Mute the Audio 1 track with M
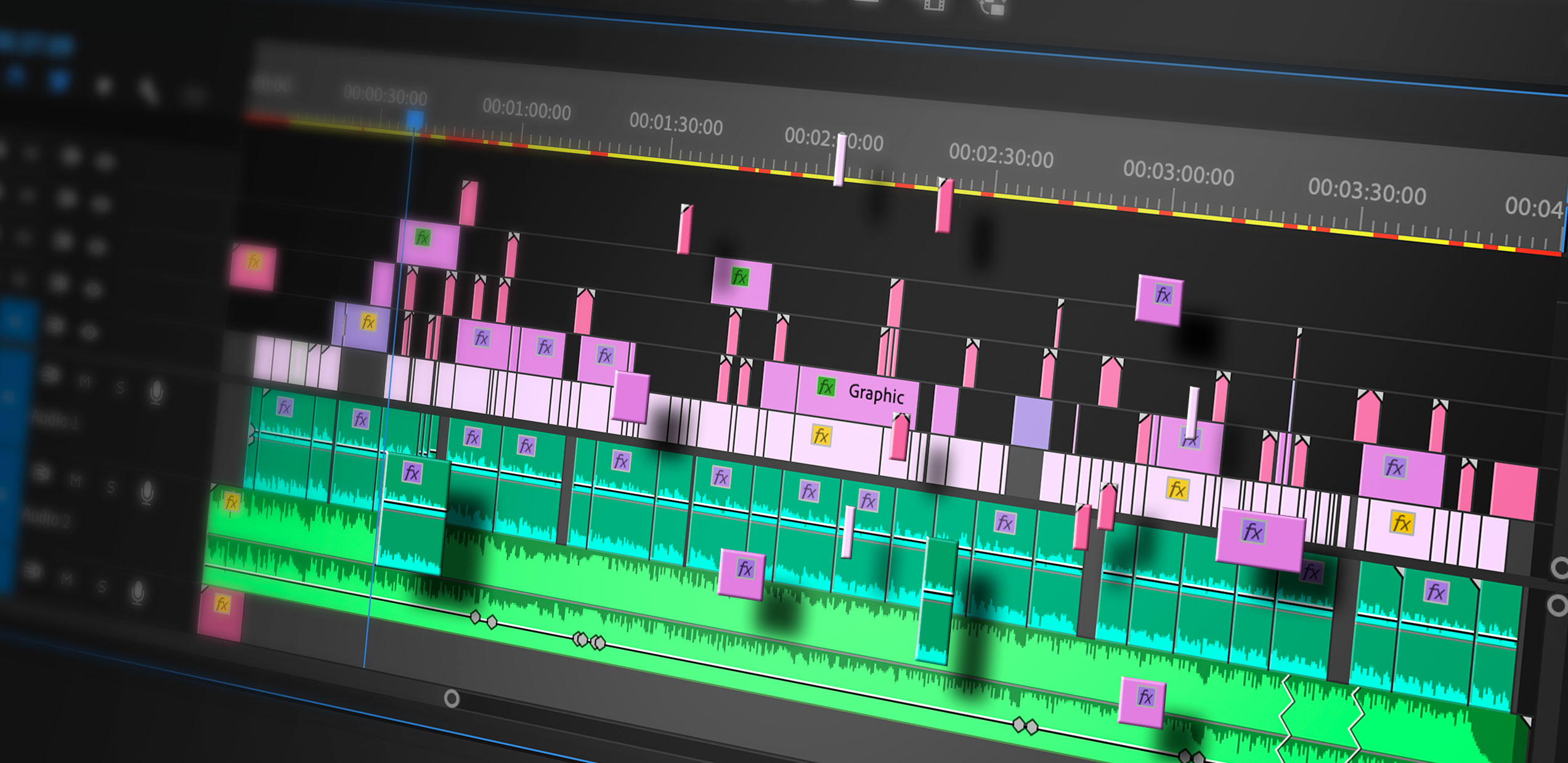The image size is (1568, 763). pos(84,383)
